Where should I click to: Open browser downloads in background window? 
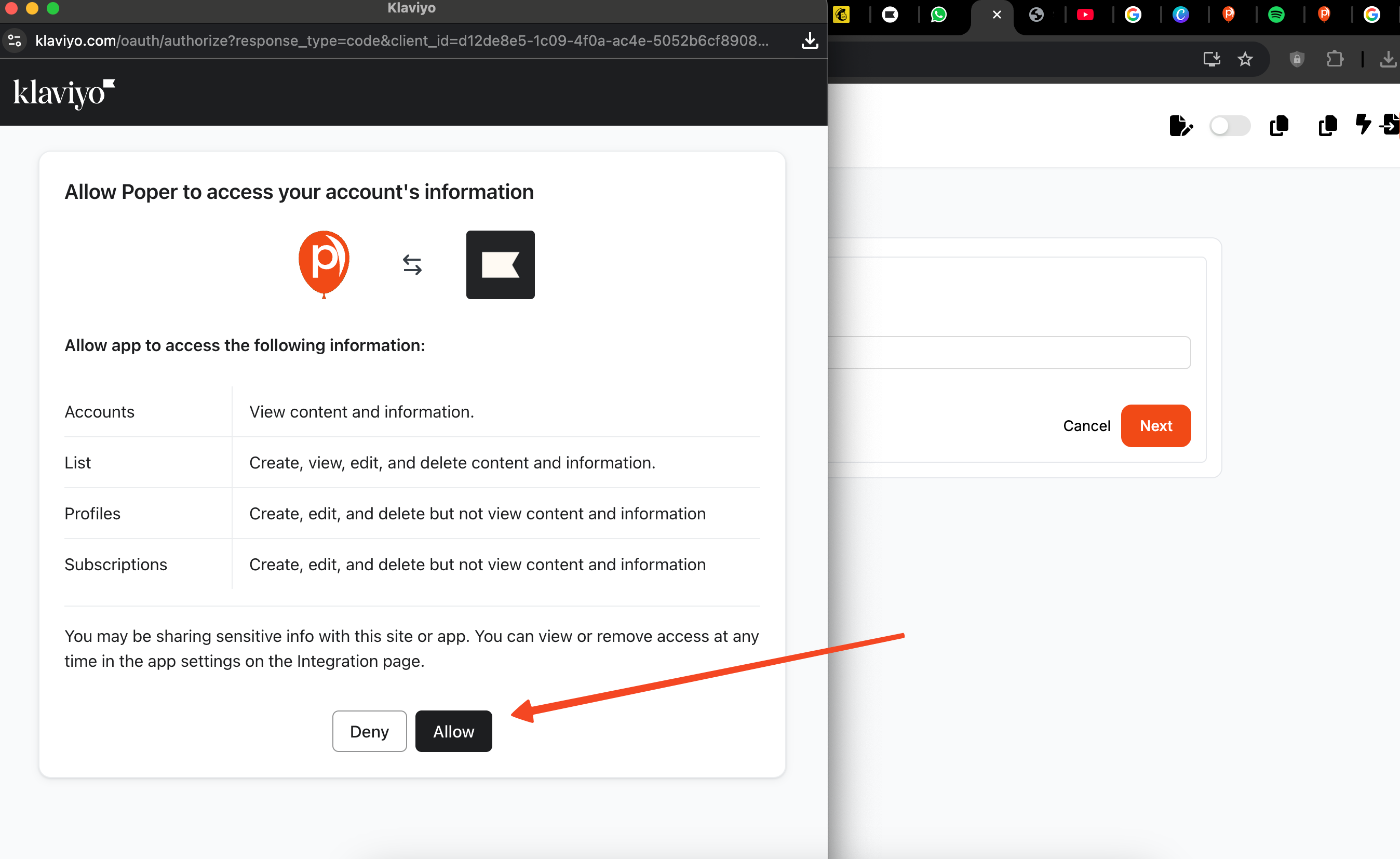pos(1388,59)
